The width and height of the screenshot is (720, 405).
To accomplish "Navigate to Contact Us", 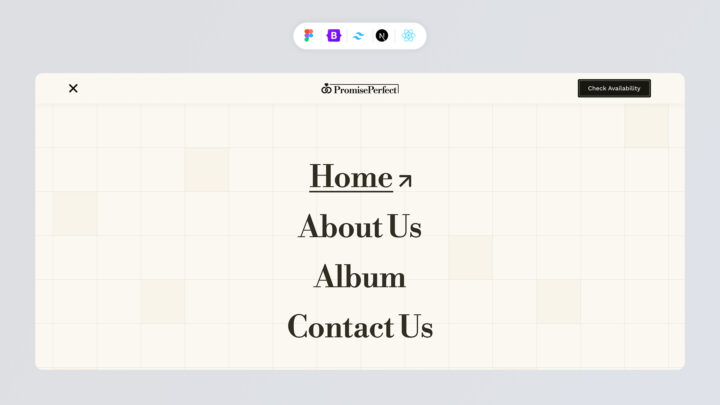I will tap(360, 327).
